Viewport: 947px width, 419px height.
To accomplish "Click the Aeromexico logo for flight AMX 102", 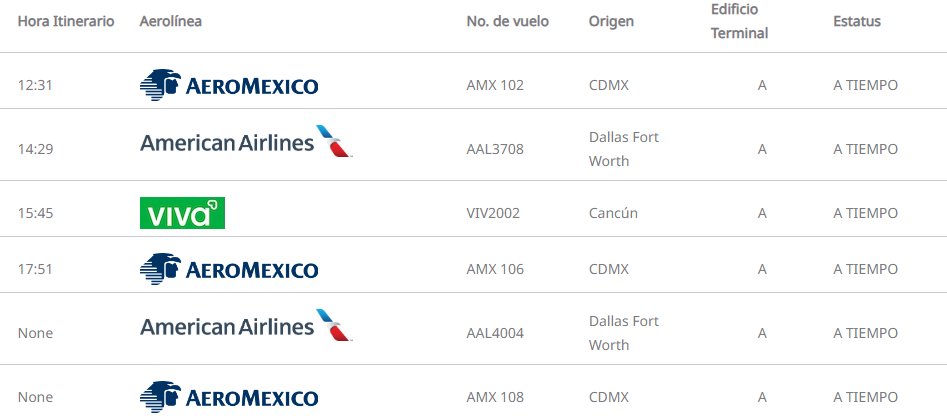I will (x=229, y=85).
